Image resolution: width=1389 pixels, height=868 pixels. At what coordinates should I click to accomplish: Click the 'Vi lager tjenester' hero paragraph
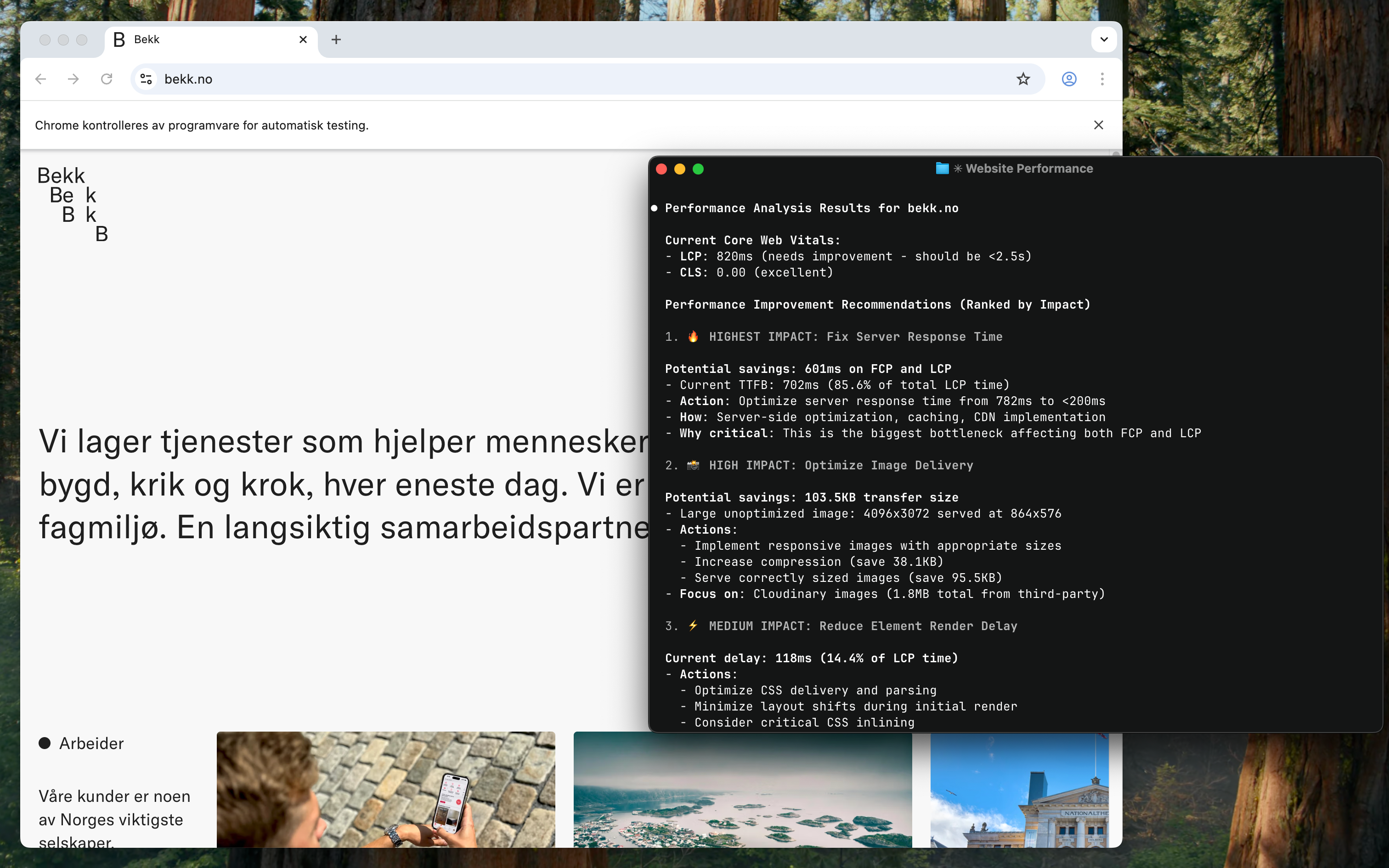(x=343, y=485)
